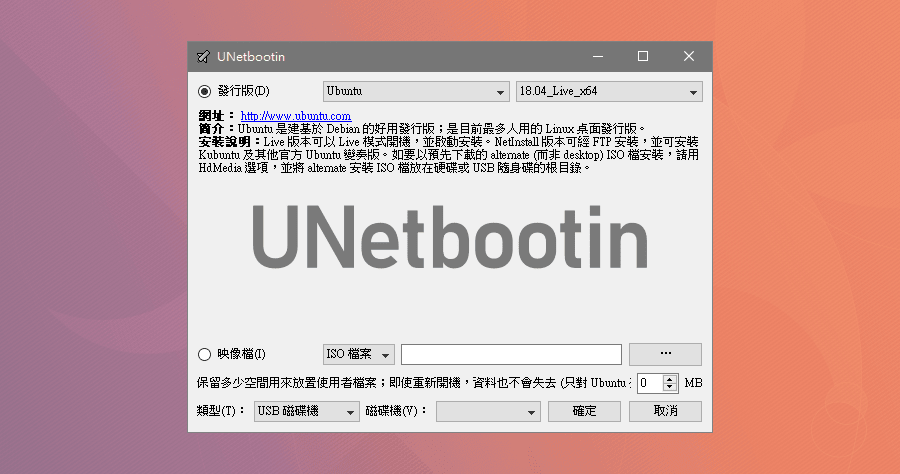Open the 18.04_Live_x64 version dropdown
900x474 pixels.
609,91
